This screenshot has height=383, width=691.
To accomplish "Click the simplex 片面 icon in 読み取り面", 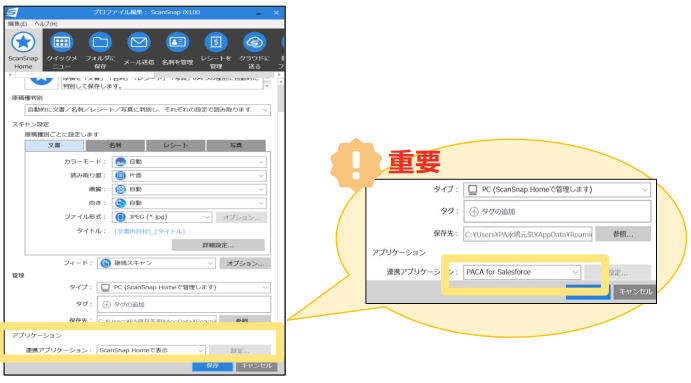I will tap(120, 175).
